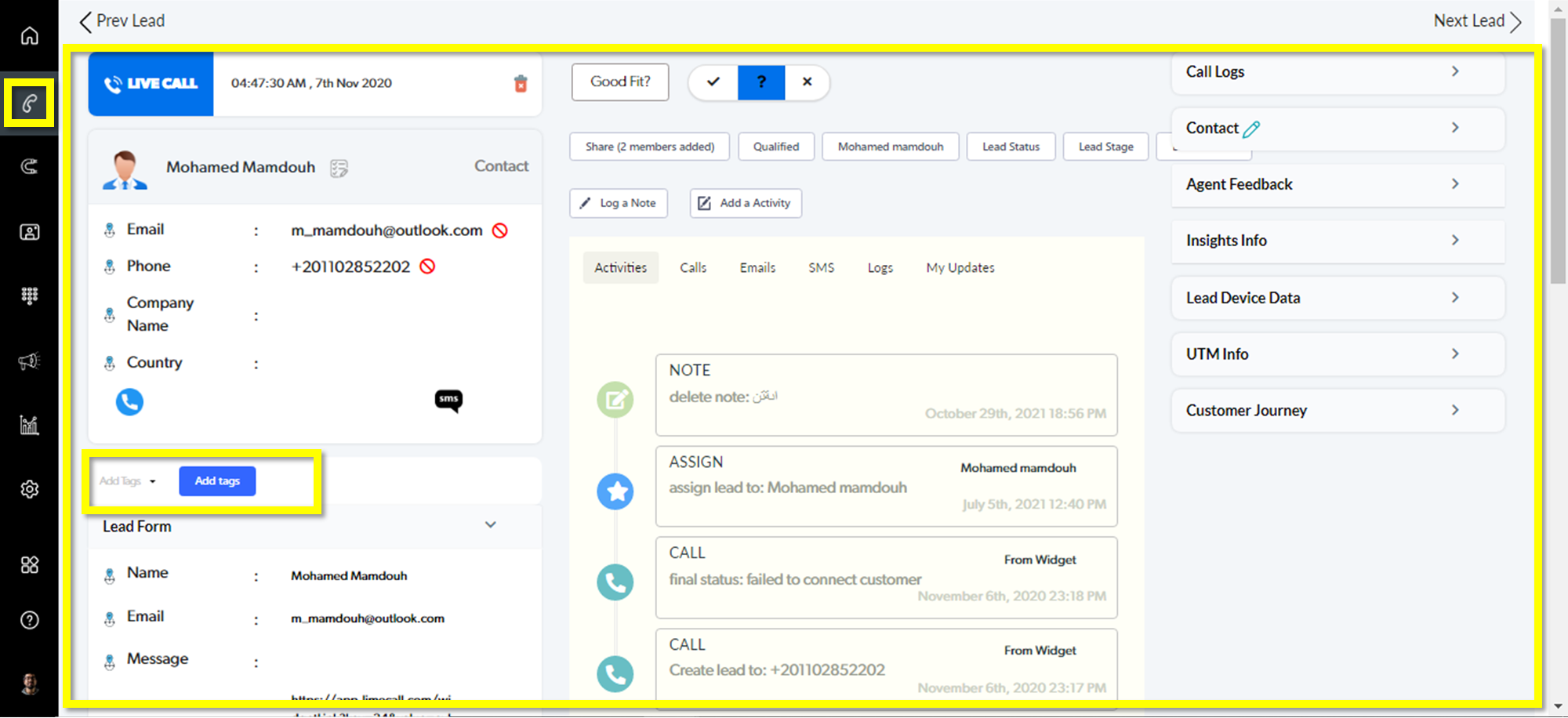Mark lead as good fit with checkmark
1568x718 pixels.
click(713, 82)
